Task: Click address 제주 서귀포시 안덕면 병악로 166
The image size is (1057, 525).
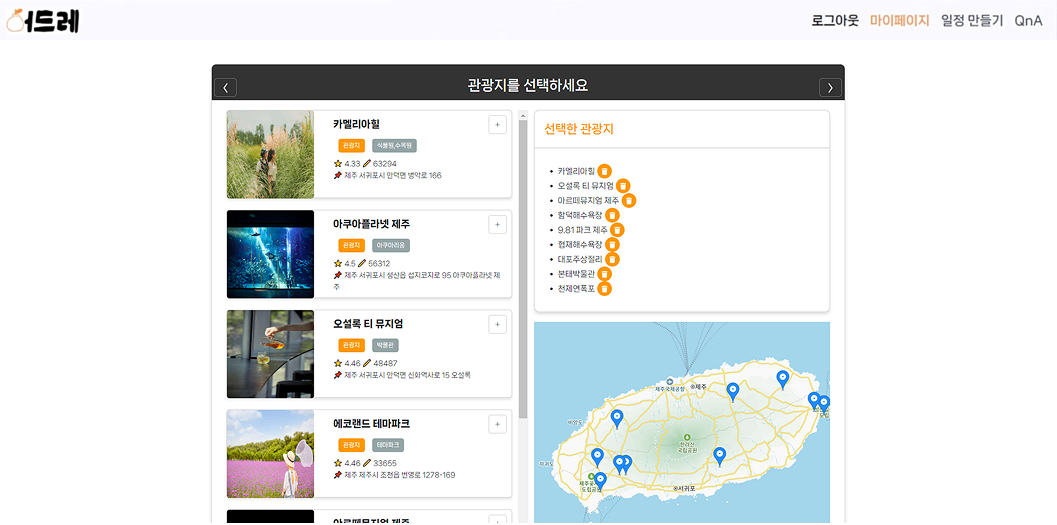Action: (x=393, y=175)
